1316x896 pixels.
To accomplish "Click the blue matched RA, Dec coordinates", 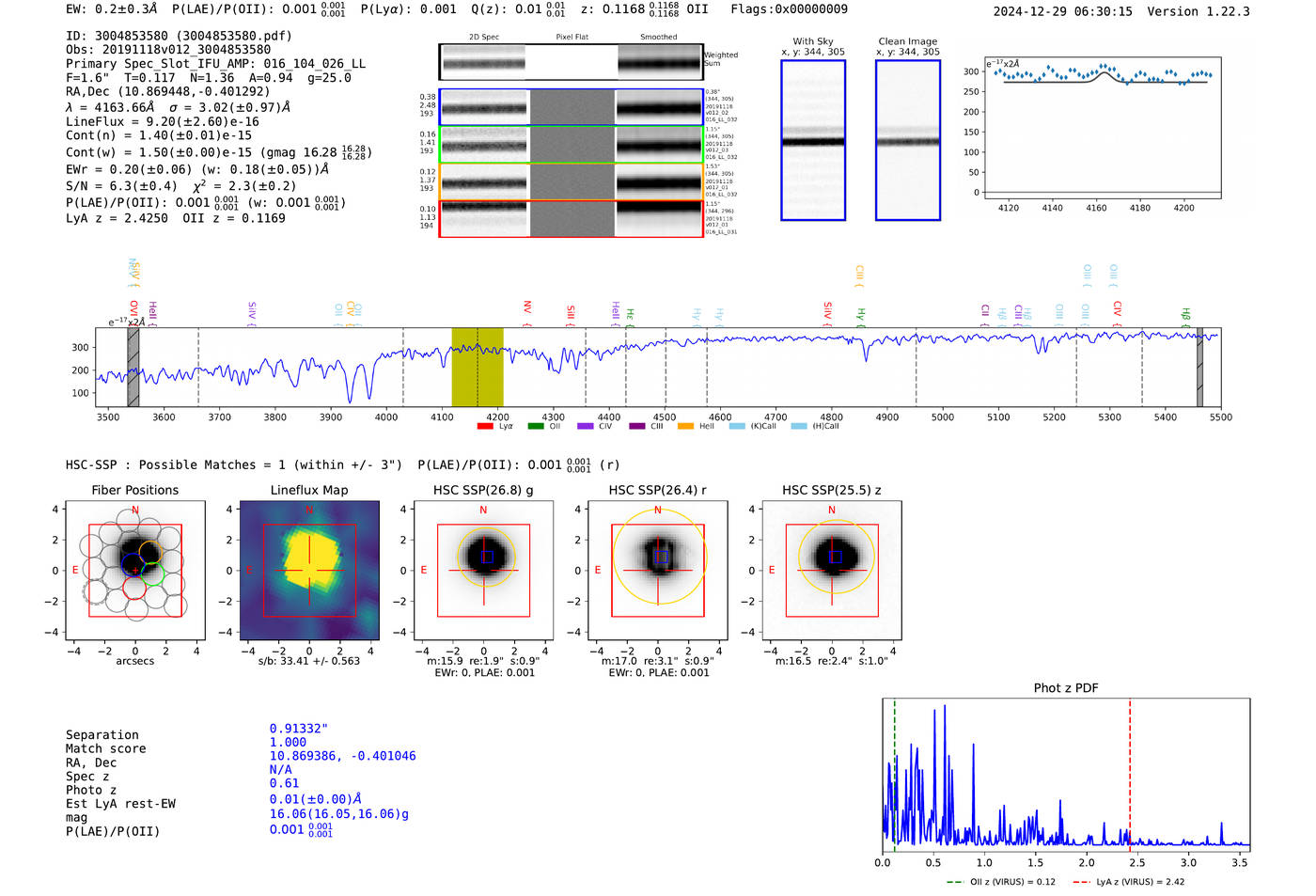I will 342,756.
